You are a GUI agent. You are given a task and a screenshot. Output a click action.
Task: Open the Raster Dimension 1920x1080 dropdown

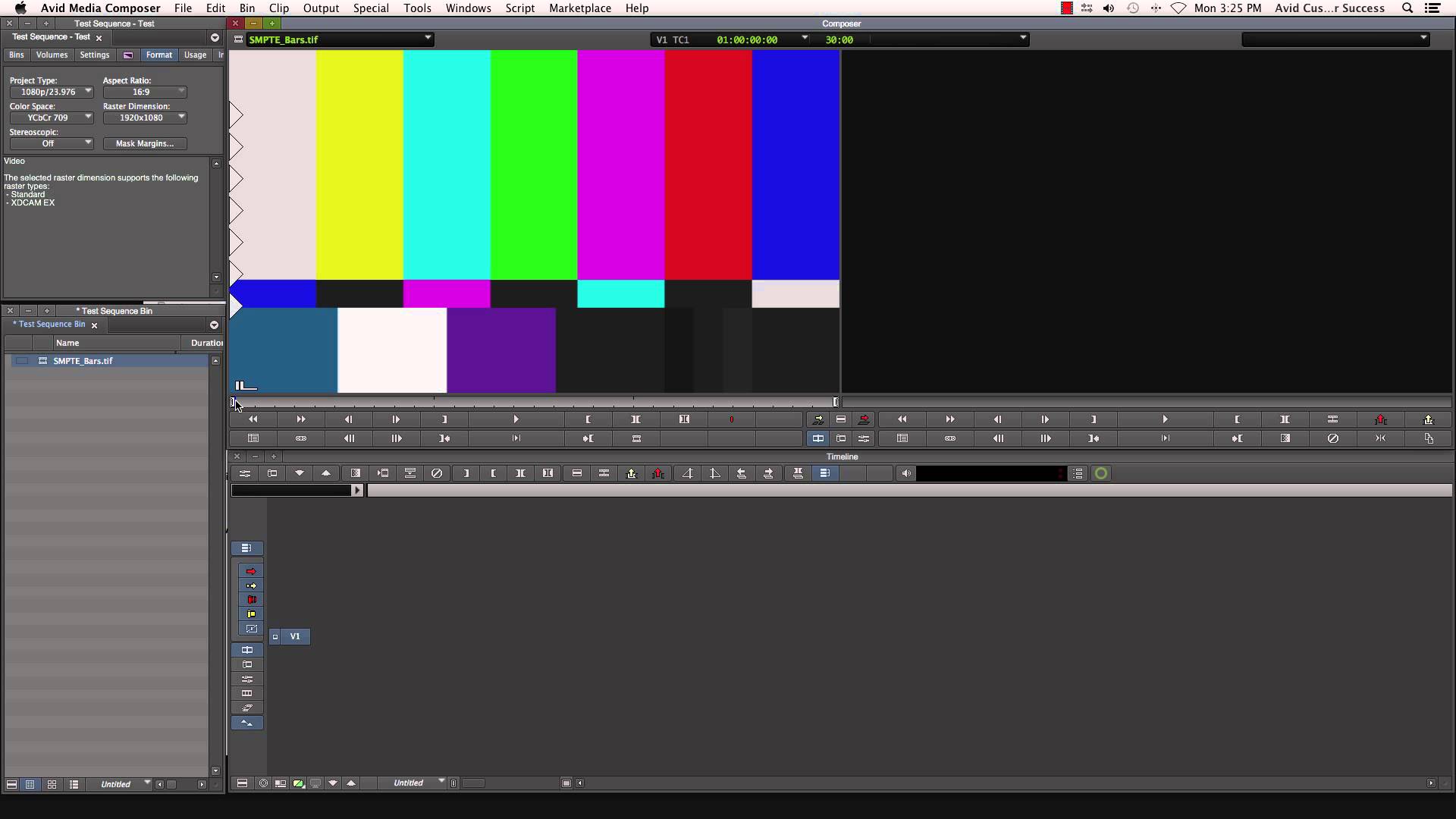[x=144, y=118]
